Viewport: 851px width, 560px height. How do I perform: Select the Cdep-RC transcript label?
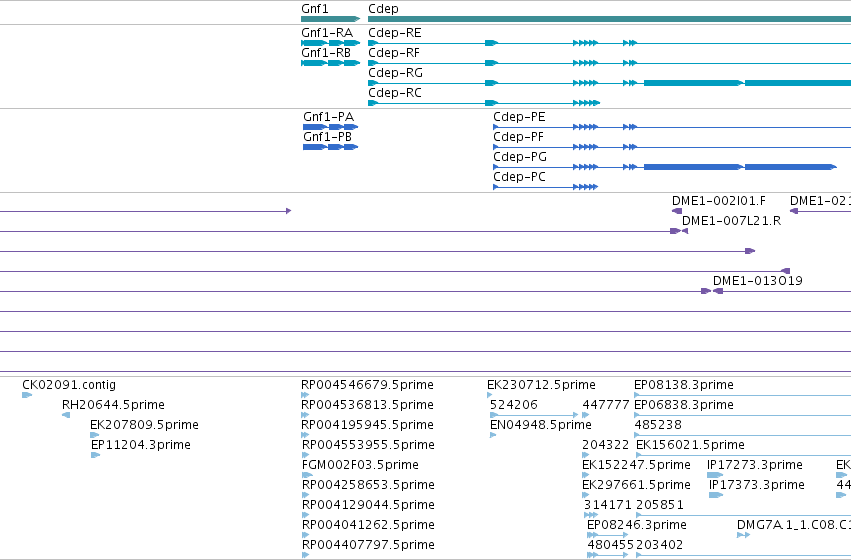coord(395,93)
